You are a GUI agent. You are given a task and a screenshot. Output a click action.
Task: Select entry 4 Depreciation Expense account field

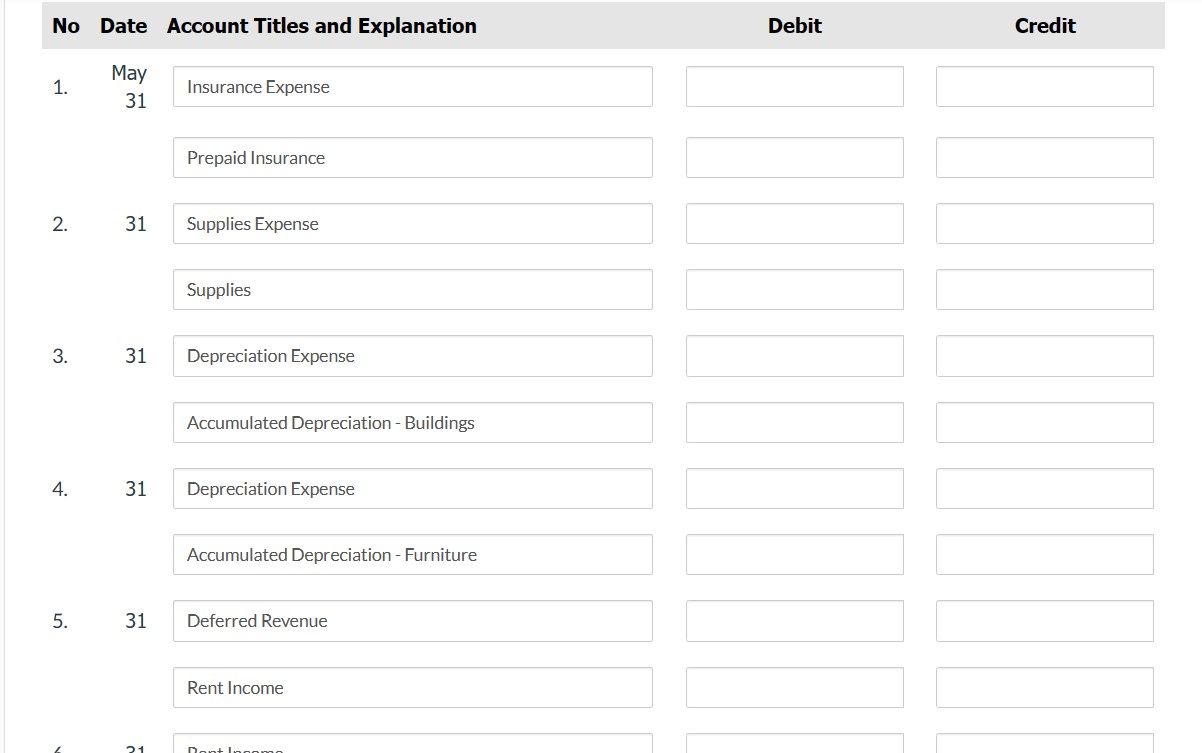(413, 489)
